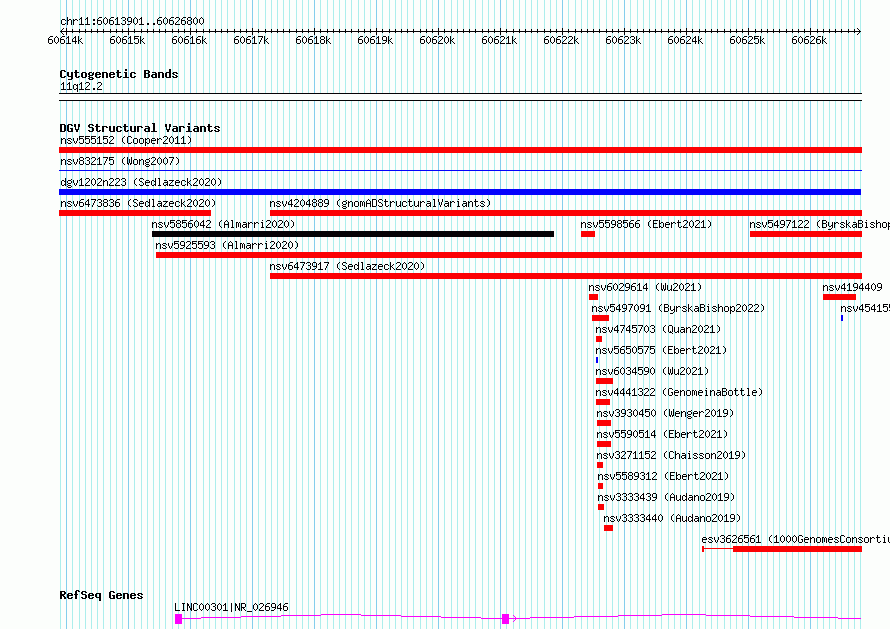The image size is (890, 629).
Task: Click the nsv5856042 (Almarri2020) label
Action: tap(224, 224)
